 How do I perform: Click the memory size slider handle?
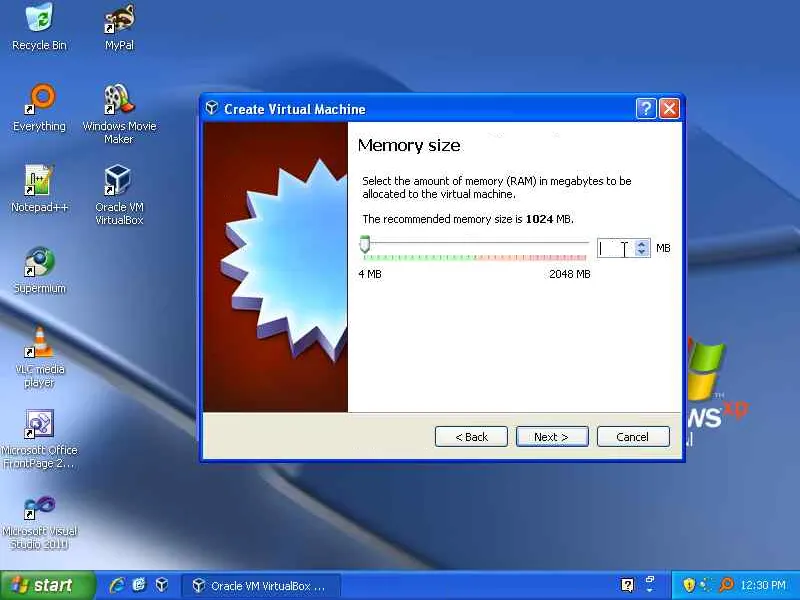tap(364, 244)
